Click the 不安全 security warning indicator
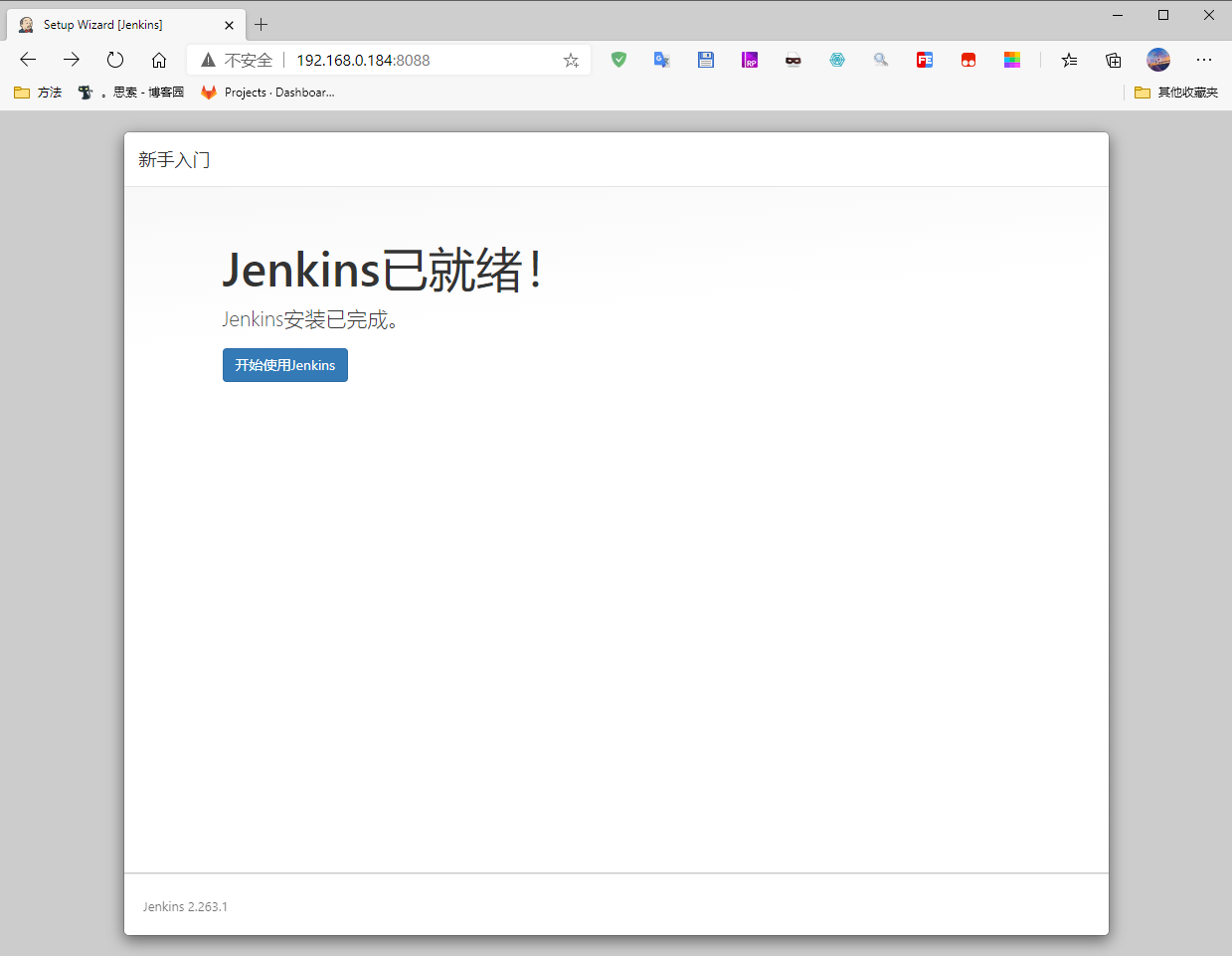The height and width of the screenshot is (956, 1232). pos(237,60)
